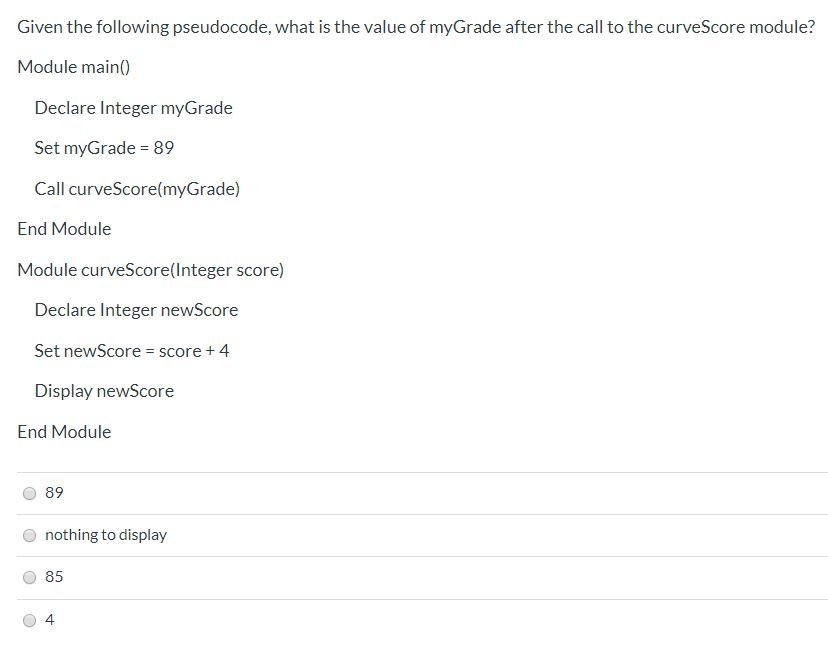Image resolution: width=828 pixels, height=653 pixels.
Task: Pick the radio button for answer 4
Action: 30,620
